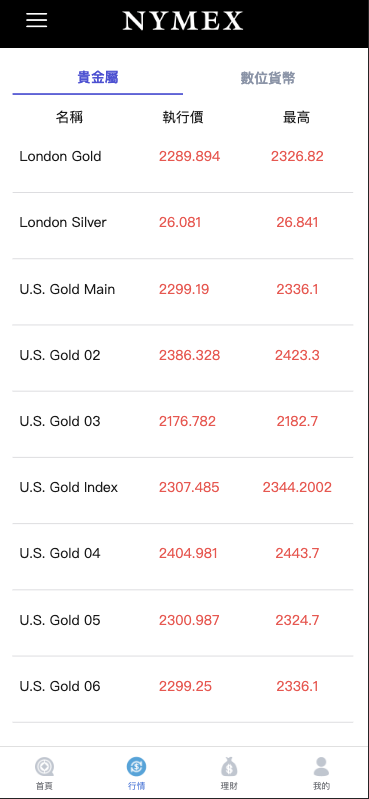369x799 pixels.
Task: Switch to the 貴金屬 tab
Action: click(x=98, y=77)
